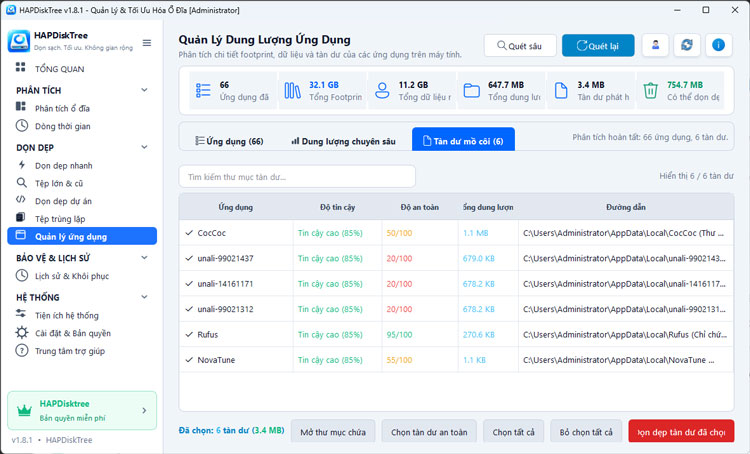750x454 pixels.
Task: Collapse the DỌN DẸP section chevron
Action: click(x=144, y=147)
